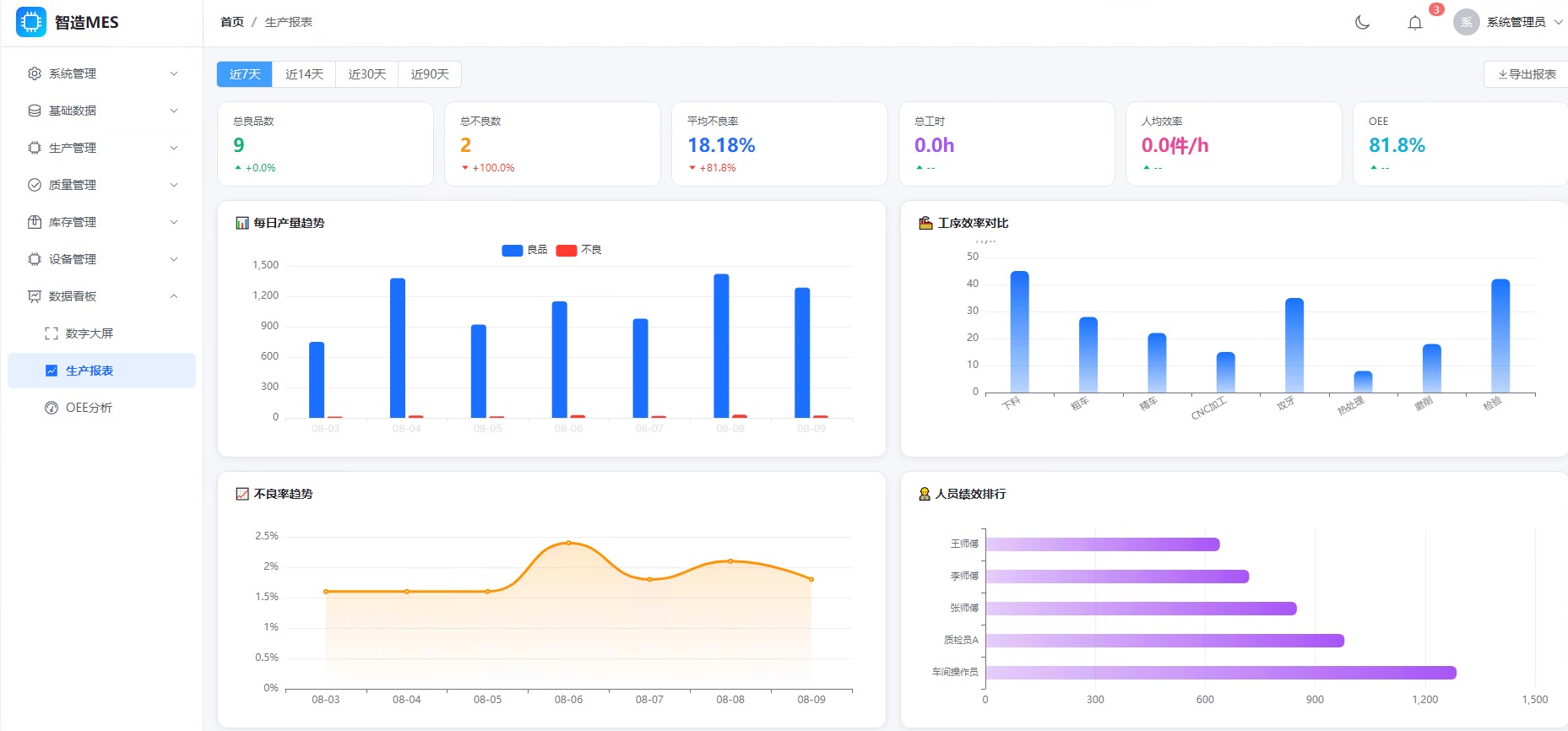Click the 张师傅 performance bar

(1141, 609)
